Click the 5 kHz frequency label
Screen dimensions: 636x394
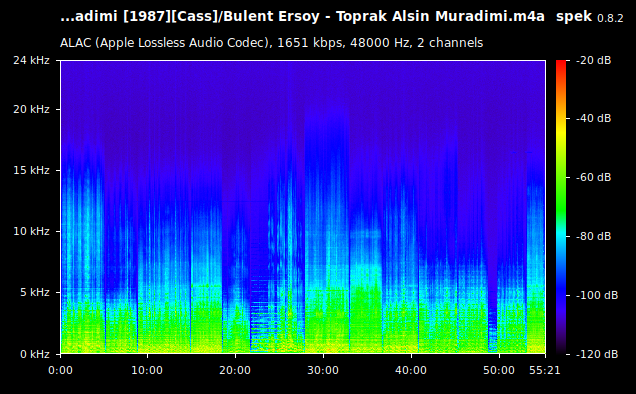[35, 292]
